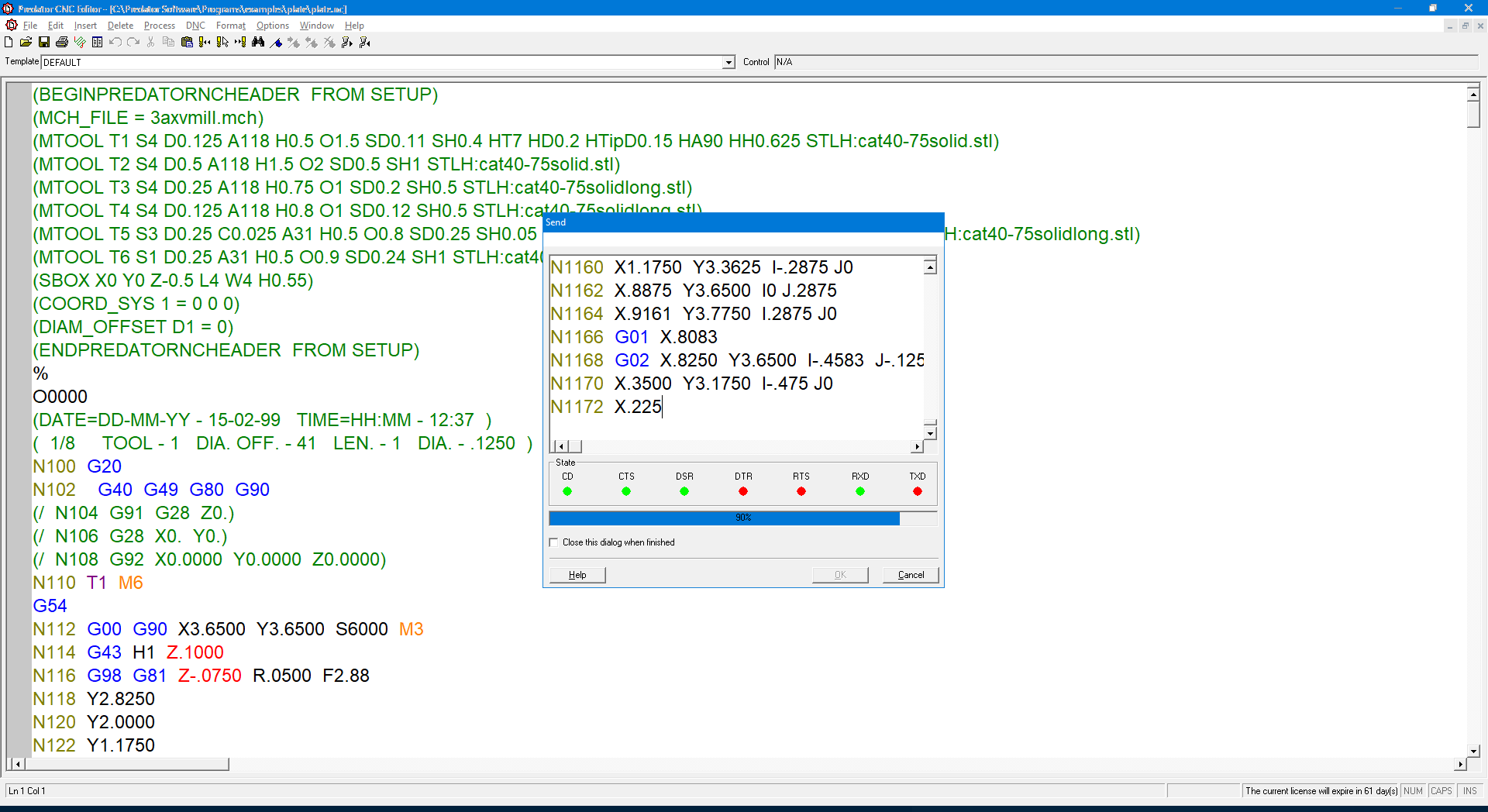Open the DNC menu
The height and width of the screenshot is (812, 1488).
[x=195, y=26]
